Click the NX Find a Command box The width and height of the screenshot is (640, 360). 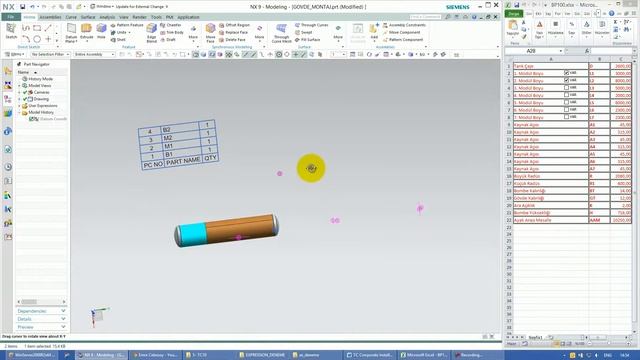pyautogui.click(x=426, y=17)
